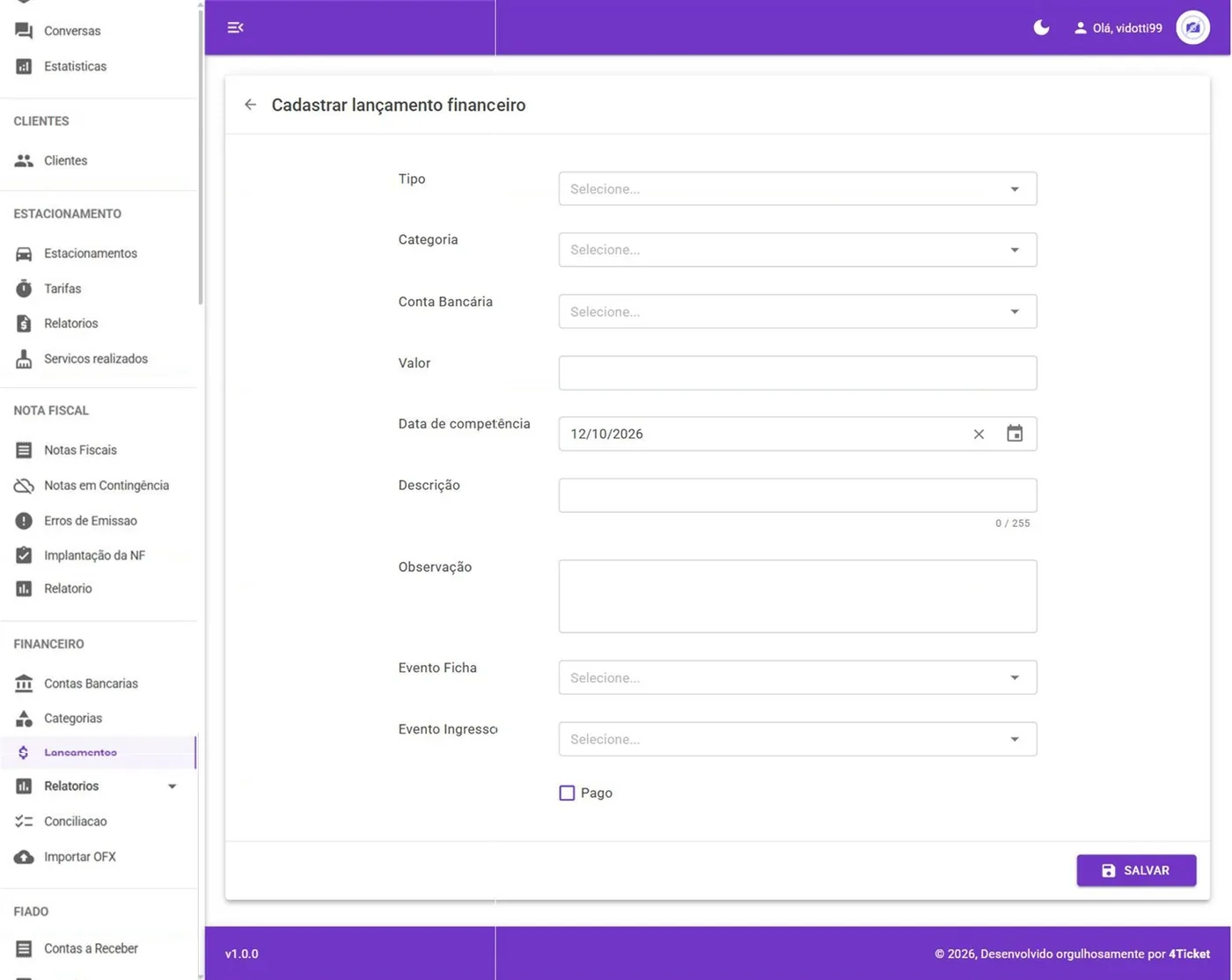Open Contas a Receber menu item
Image resolution: width=1232 pixels, height=980 pixels.
(x=98, y=948)
